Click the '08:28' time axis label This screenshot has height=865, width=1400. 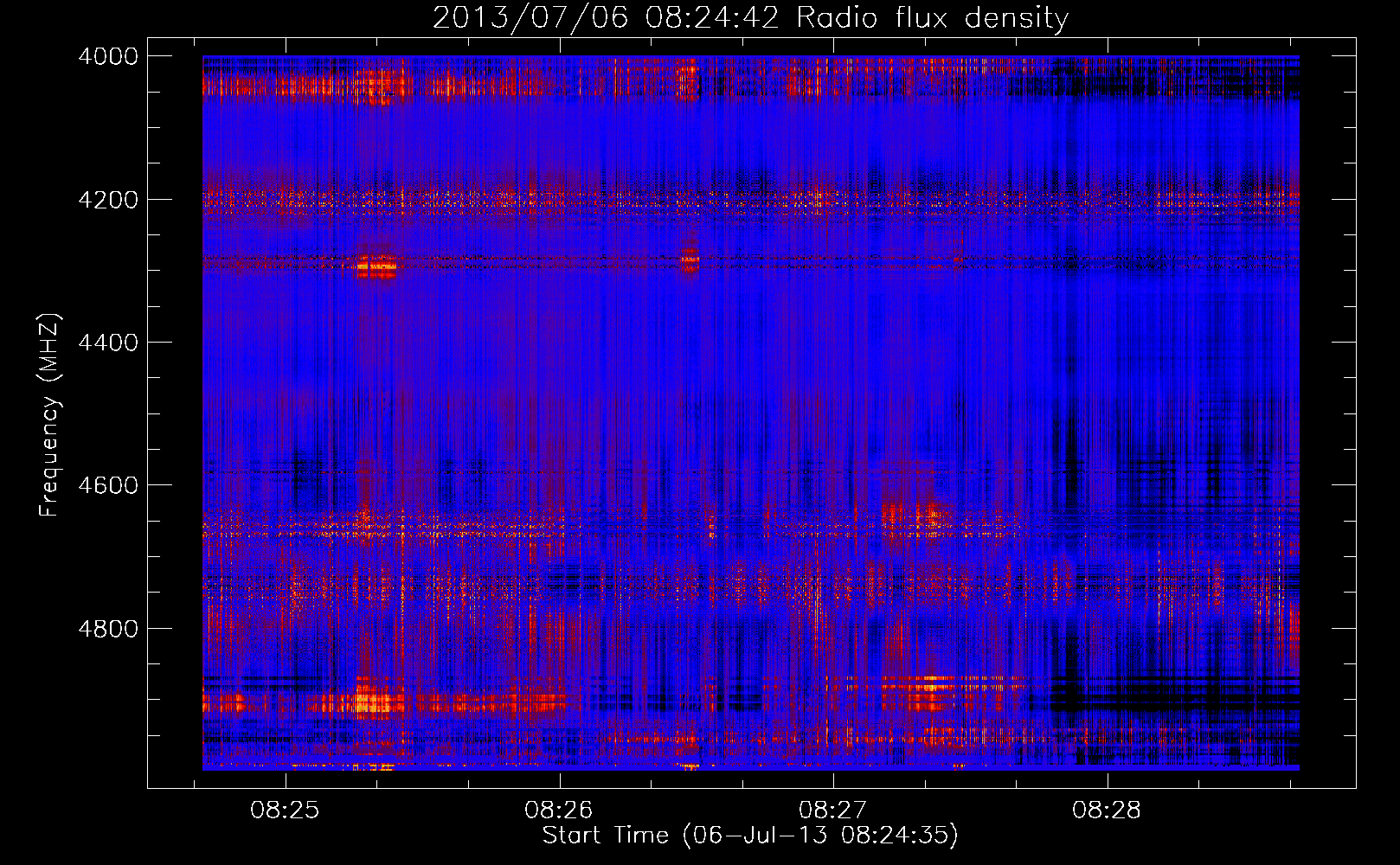1107,811
